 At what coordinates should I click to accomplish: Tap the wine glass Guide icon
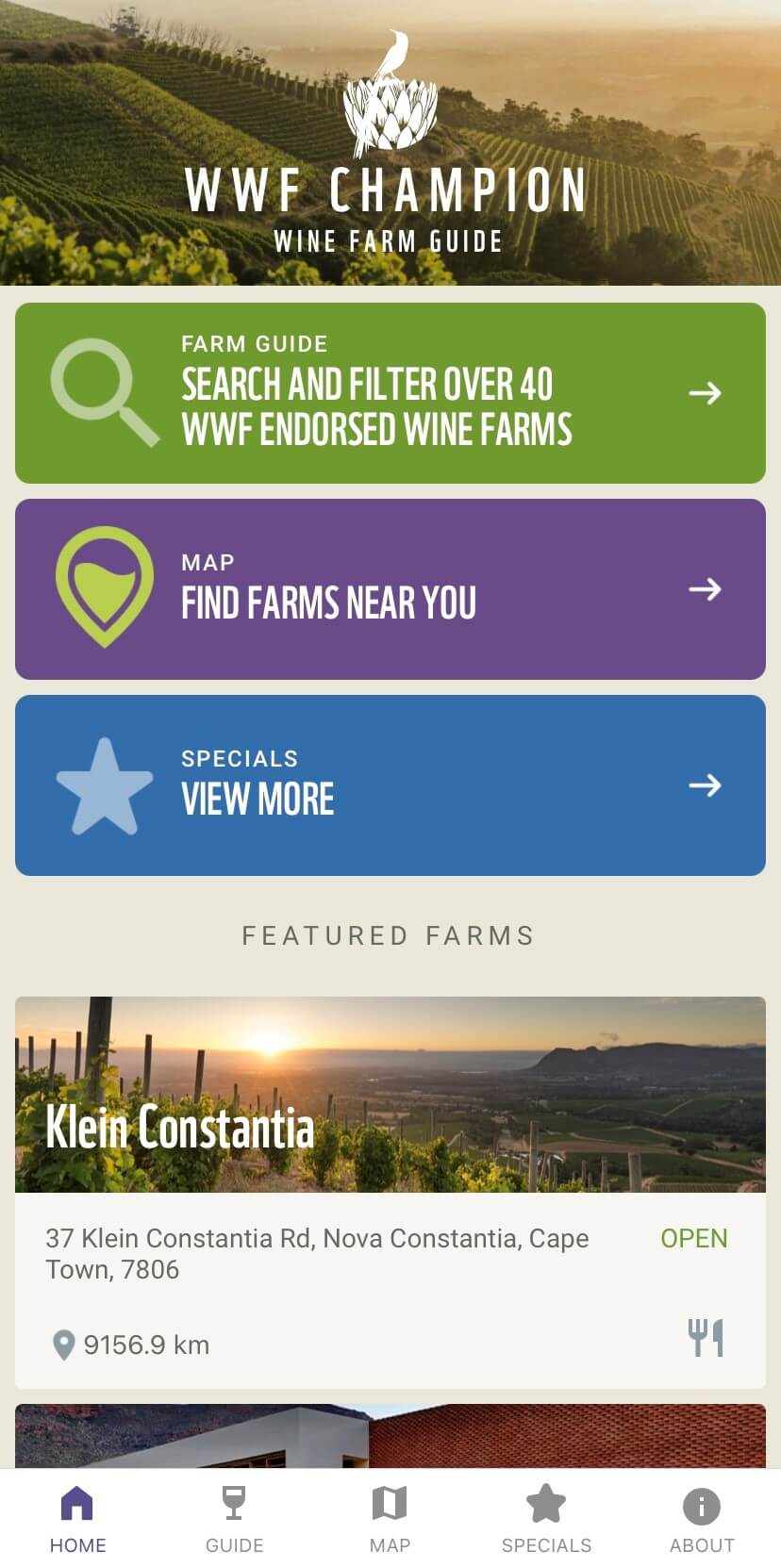click(x=234, y=1504)
